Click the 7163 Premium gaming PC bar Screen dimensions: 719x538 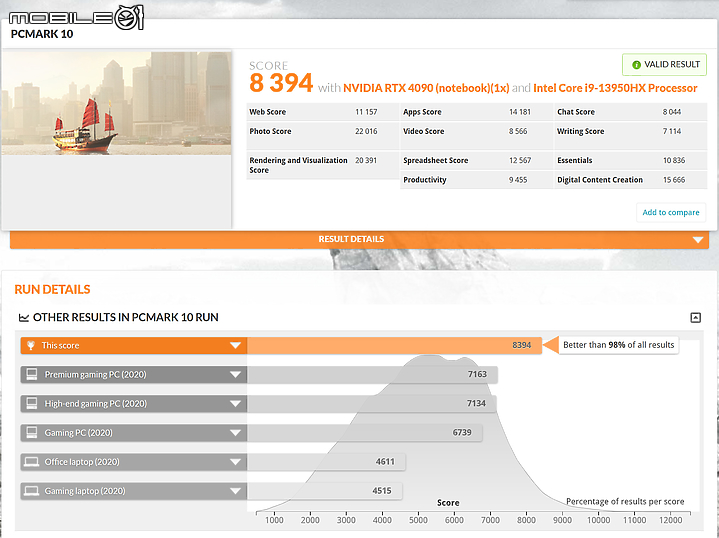pyautogui.click(x=372, y=374)
